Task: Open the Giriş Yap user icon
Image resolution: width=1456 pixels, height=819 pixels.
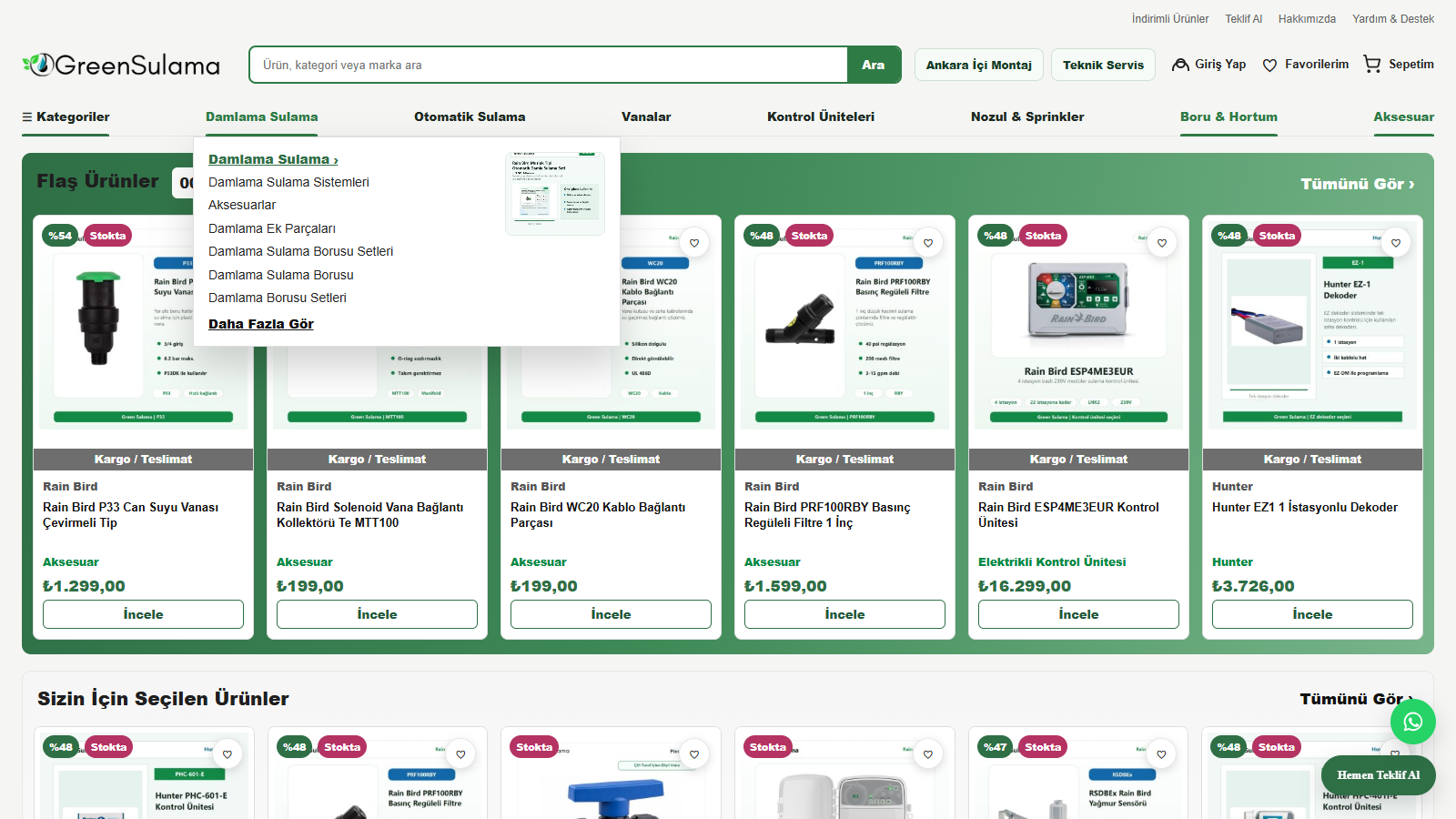Action: [1180, 65]
